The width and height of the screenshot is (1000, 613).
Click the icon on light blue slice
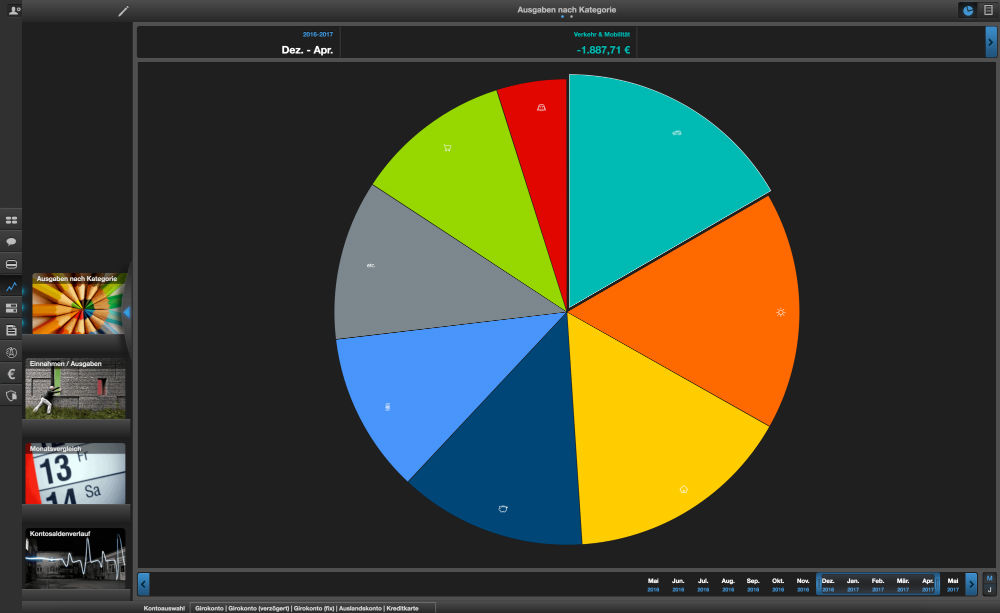click(388, 407)
